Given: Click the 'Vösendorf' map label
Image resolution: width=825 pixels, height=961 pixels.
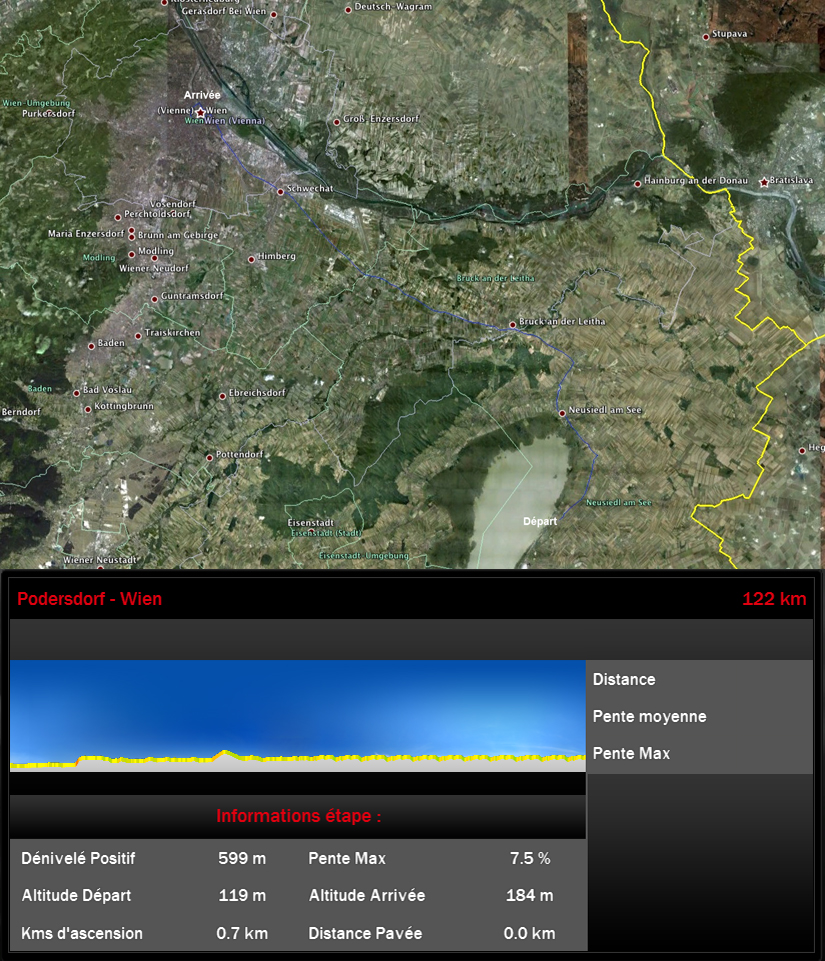Looking at the screenshot, I should pos(173,204).
